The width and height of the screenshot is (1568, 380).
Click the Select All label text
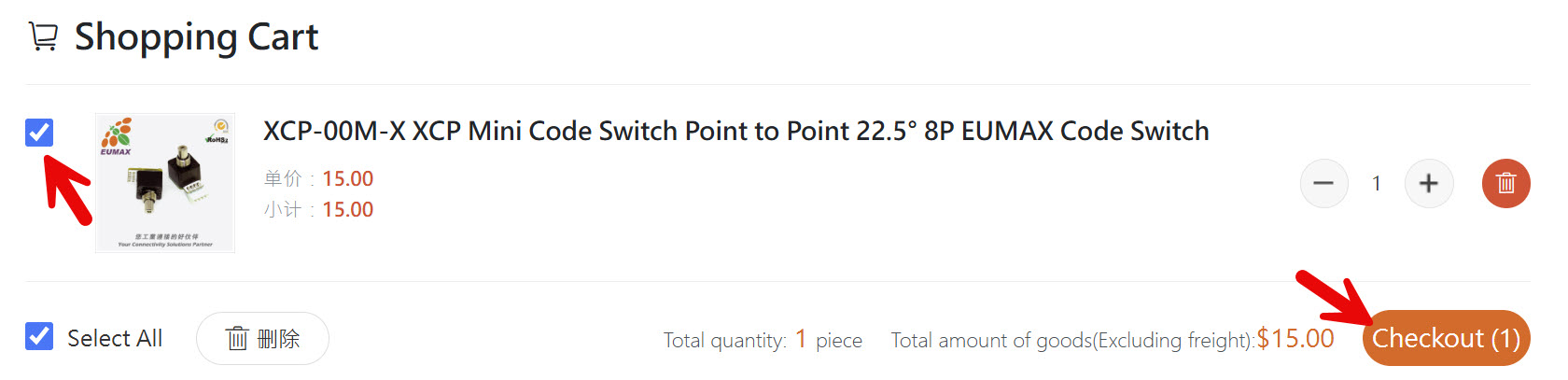115,338
